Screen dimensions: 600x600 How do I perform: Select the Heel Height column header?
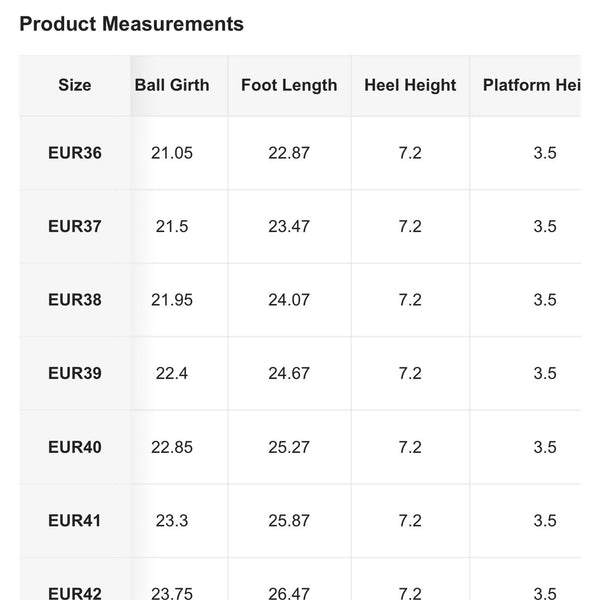tap(410, 85)
